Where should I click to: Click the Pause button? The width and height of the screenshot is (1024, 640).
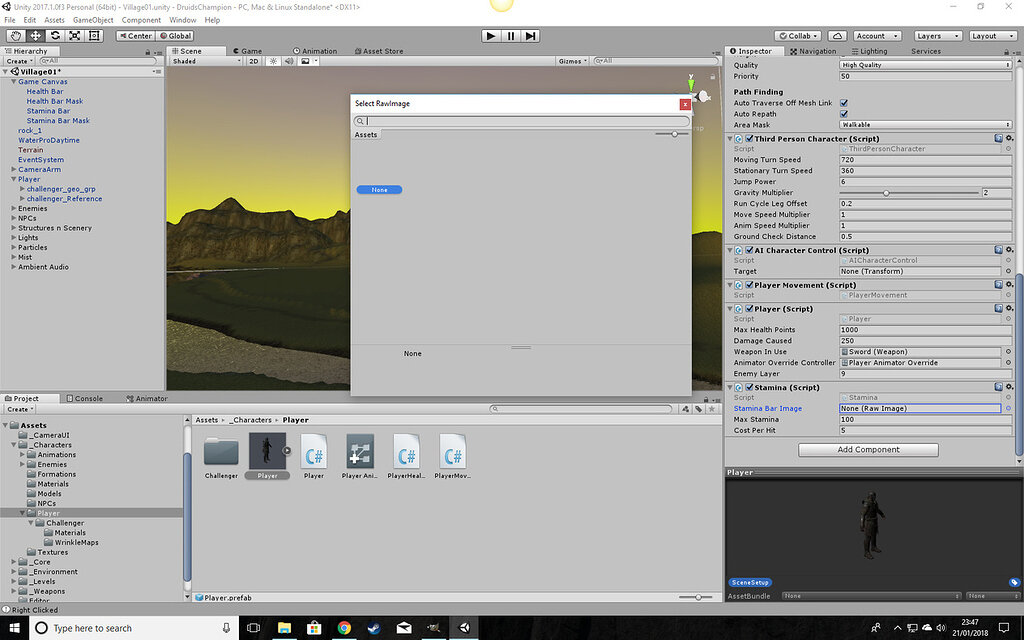[x=510, y=35]
